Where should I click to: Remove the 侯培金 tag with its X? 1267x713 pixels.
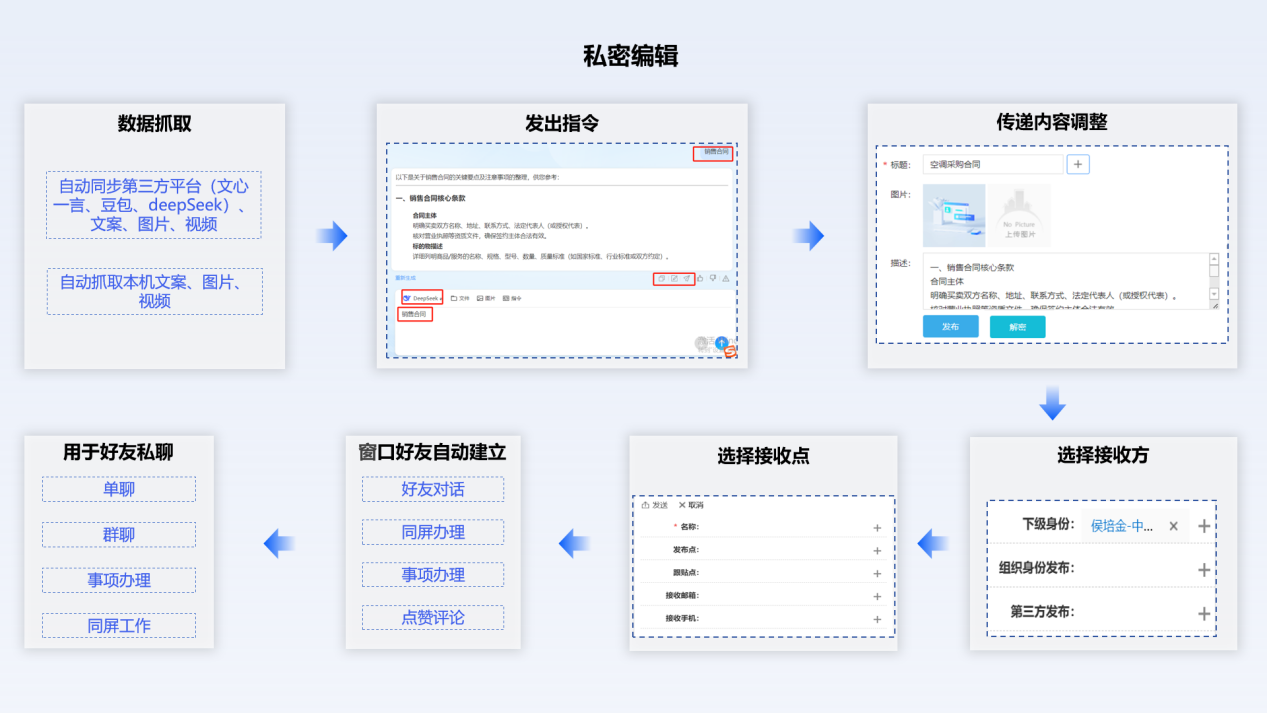(x=1174, y=526)
